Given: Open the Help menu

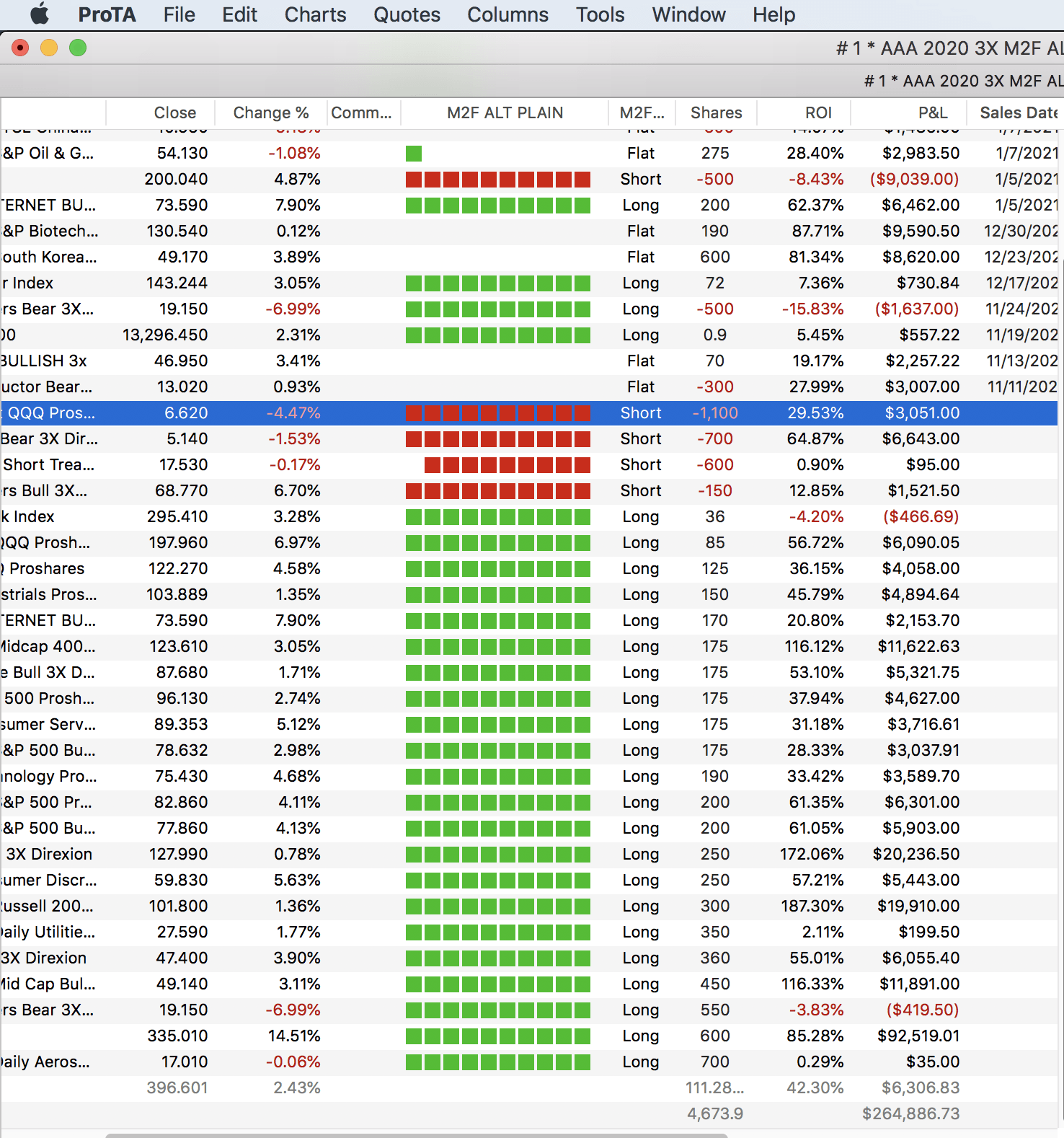Looking at the screenshot, I should tap(773, 14).
